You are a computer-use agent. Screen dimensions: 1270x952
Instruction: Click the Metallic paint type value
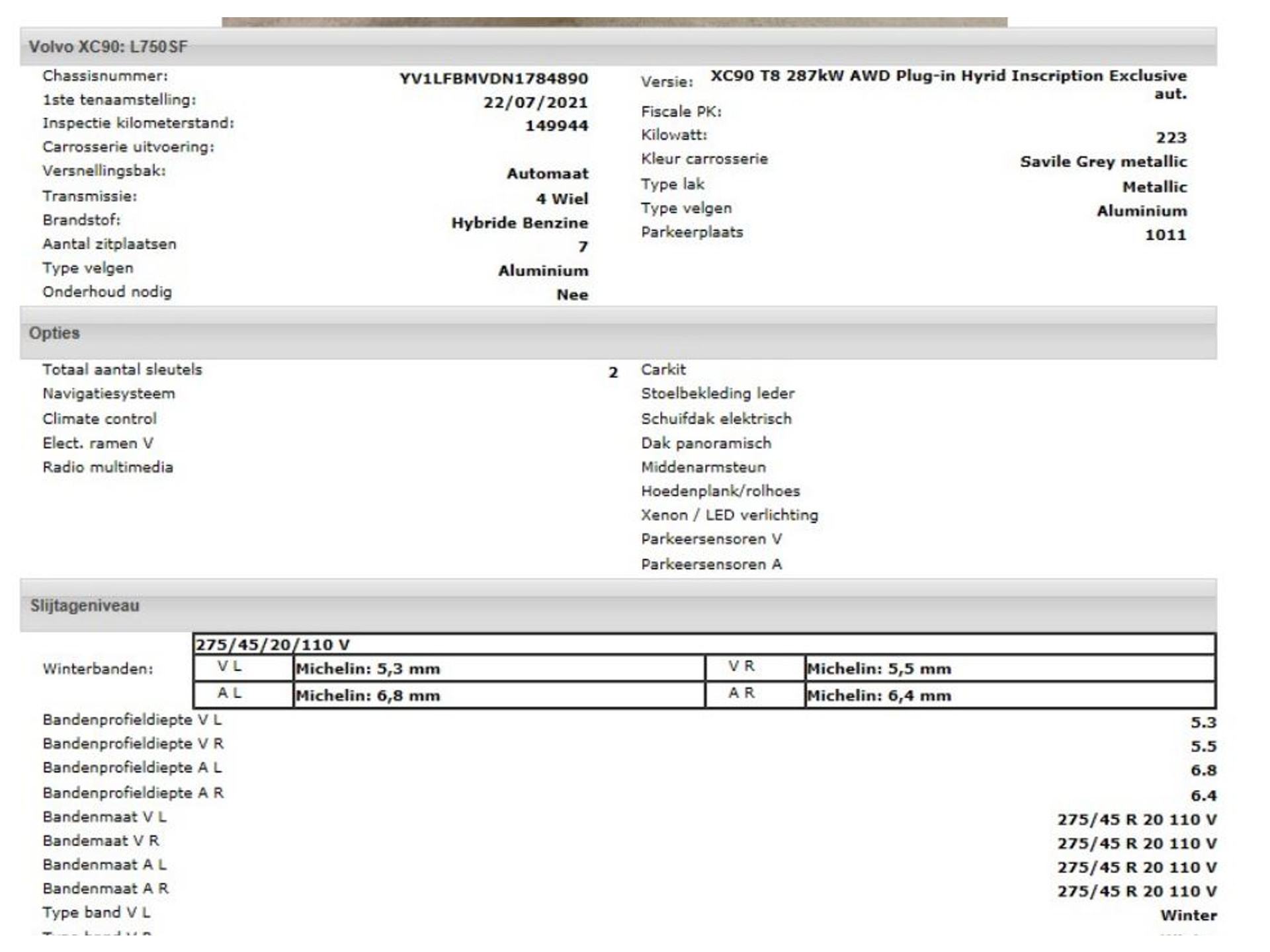1154,187
